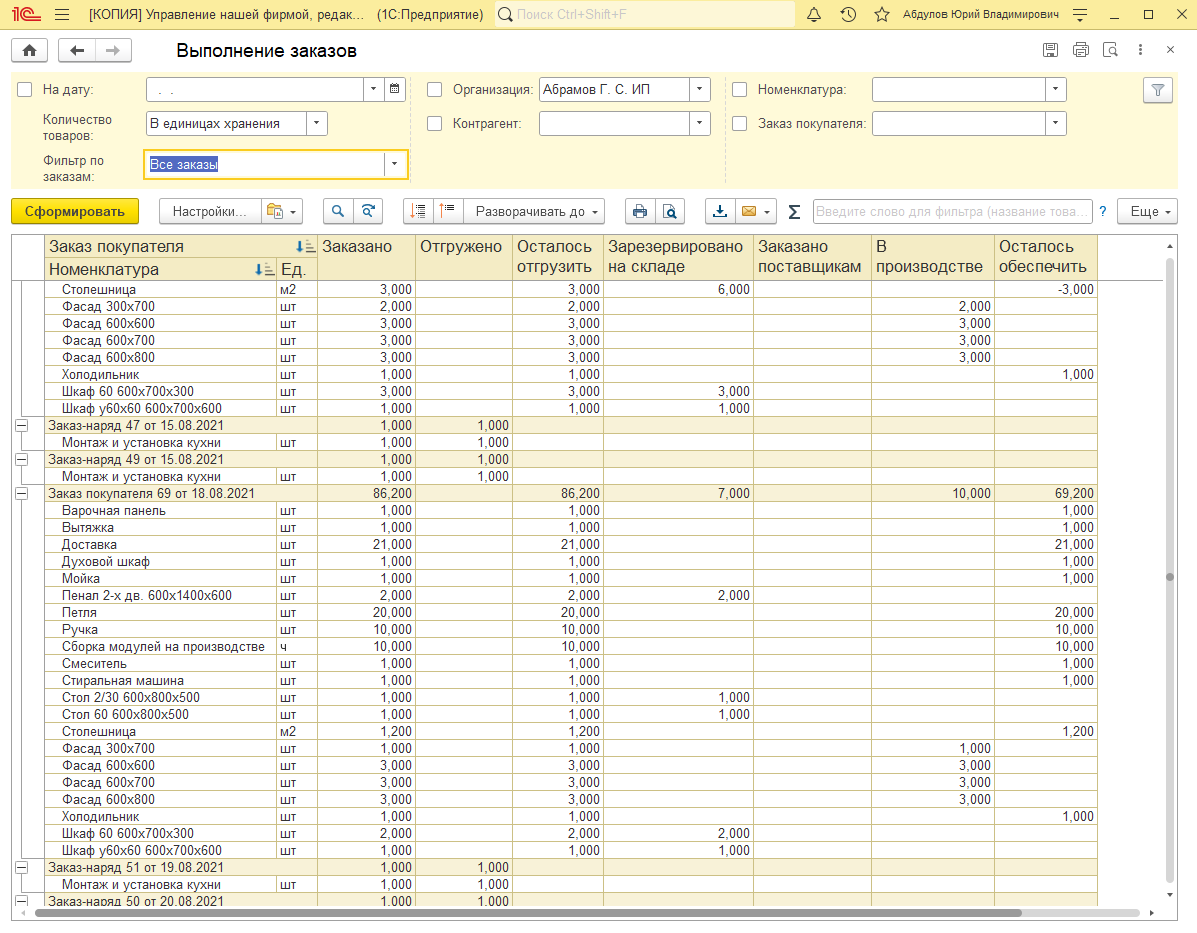1197x933 pixels.
Task: Click the Сформировать button
Action: point(75,211)
